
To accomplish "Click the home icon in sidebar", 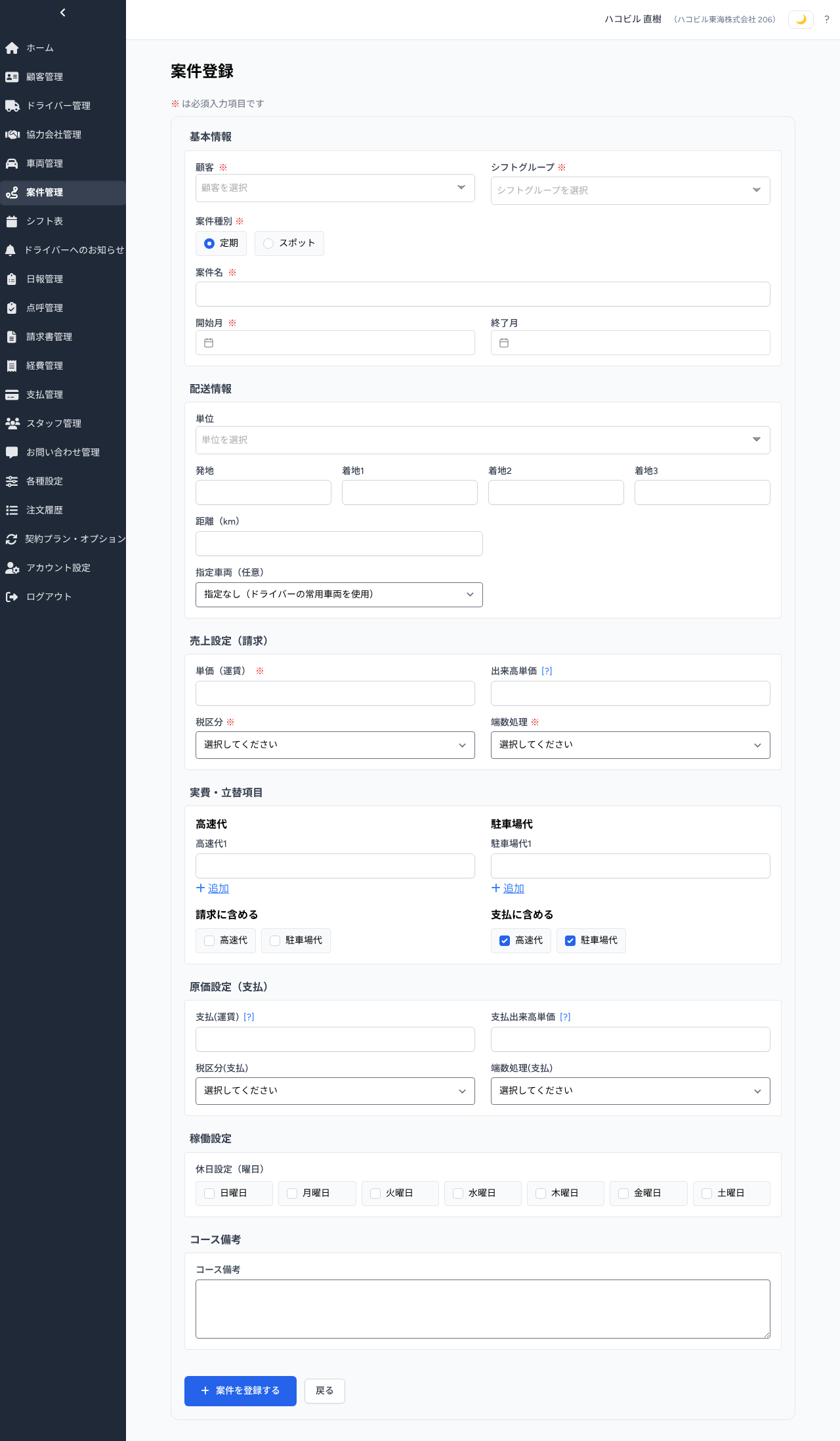I will click(12, 48).
